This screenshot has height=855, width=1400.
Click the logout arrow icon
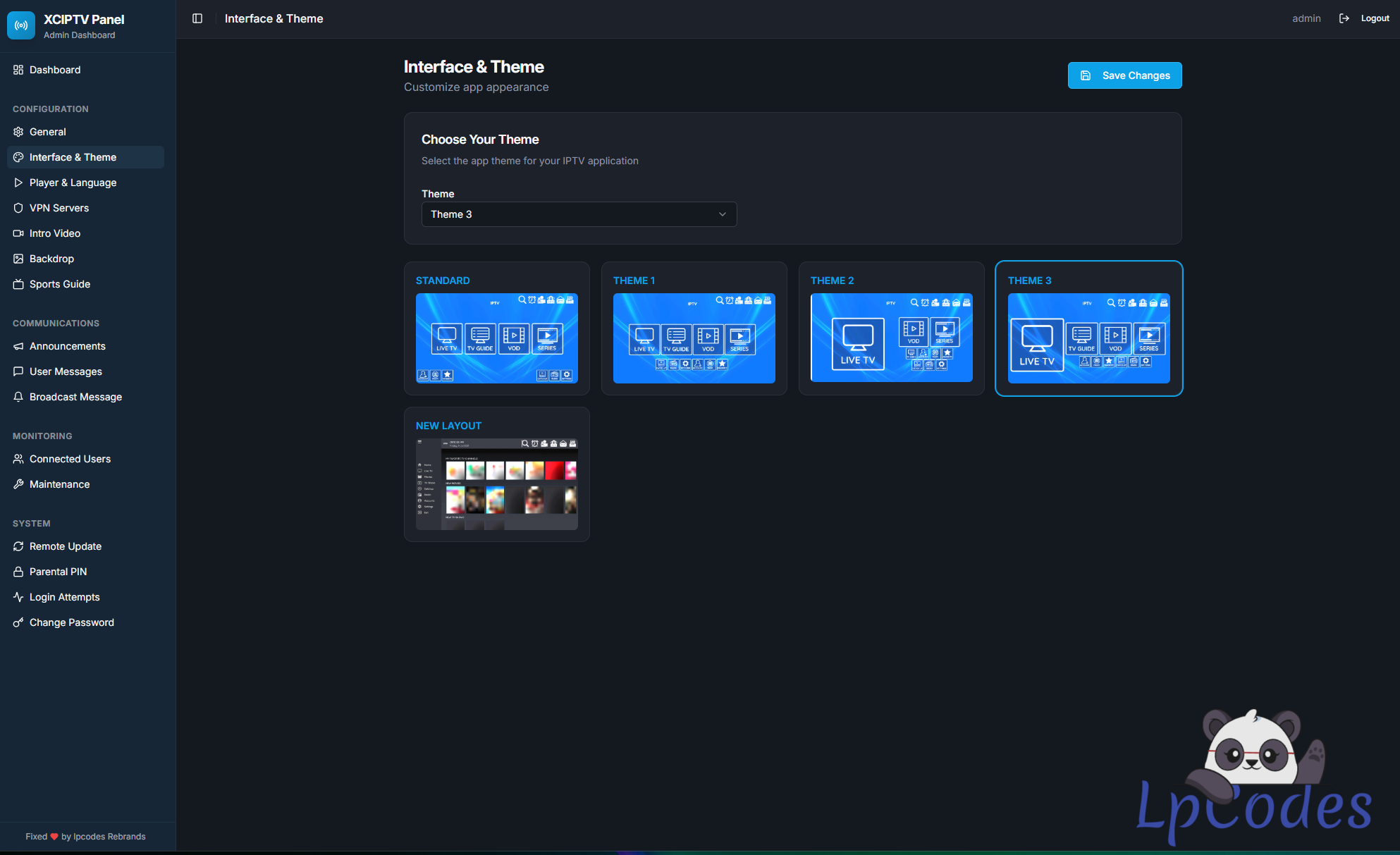(1344, 18)
